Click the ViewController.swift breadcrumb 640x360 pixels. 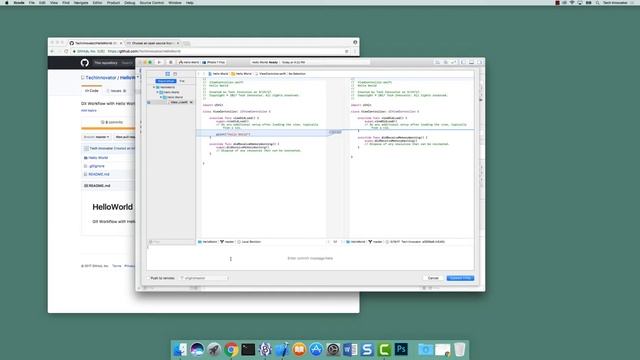pos(271,74)
